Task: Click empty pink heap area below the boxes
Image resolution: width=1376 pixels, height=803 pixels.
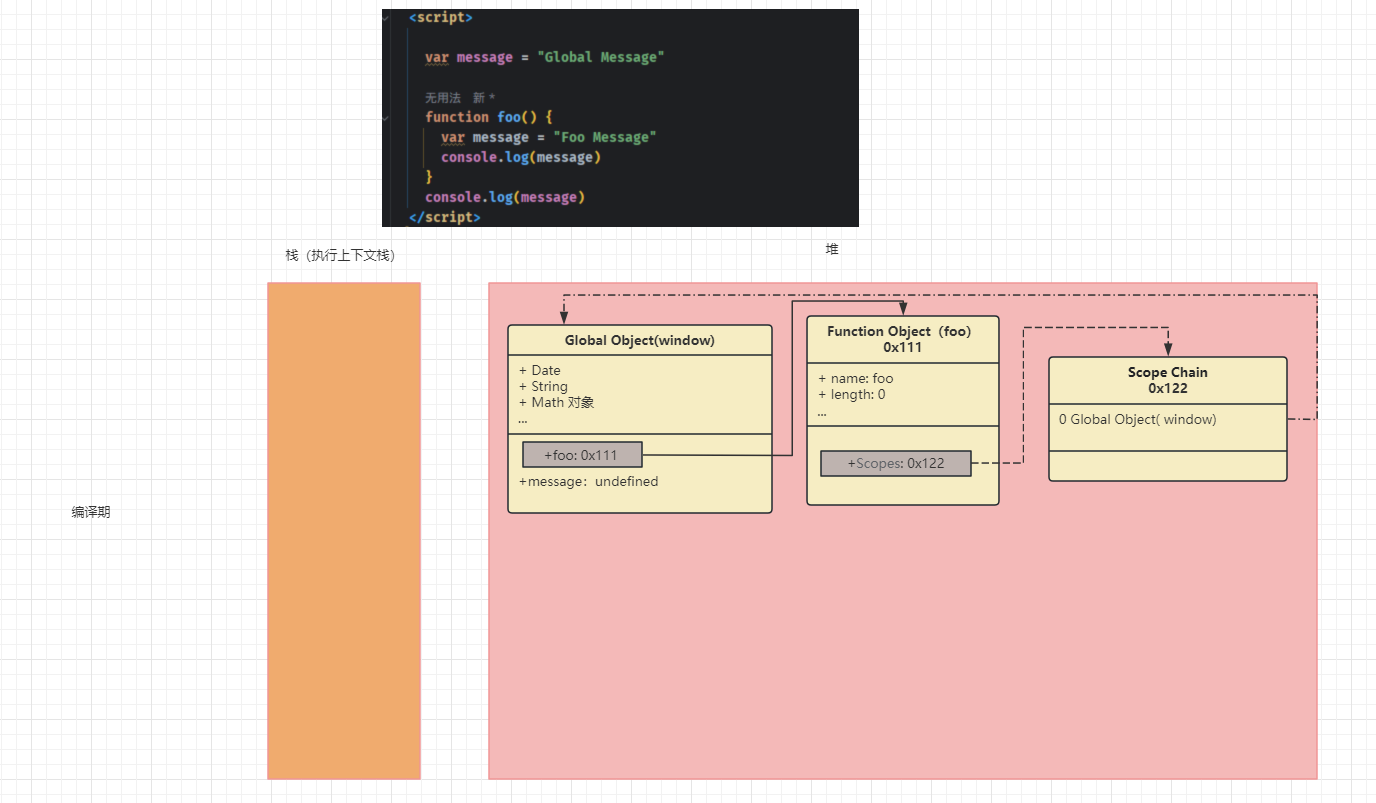Action: (900, 650)
